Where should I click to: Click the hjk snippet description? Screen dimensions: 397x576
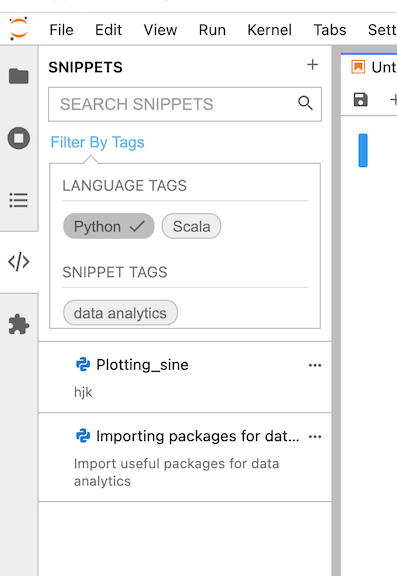click(x=83, y=392)
